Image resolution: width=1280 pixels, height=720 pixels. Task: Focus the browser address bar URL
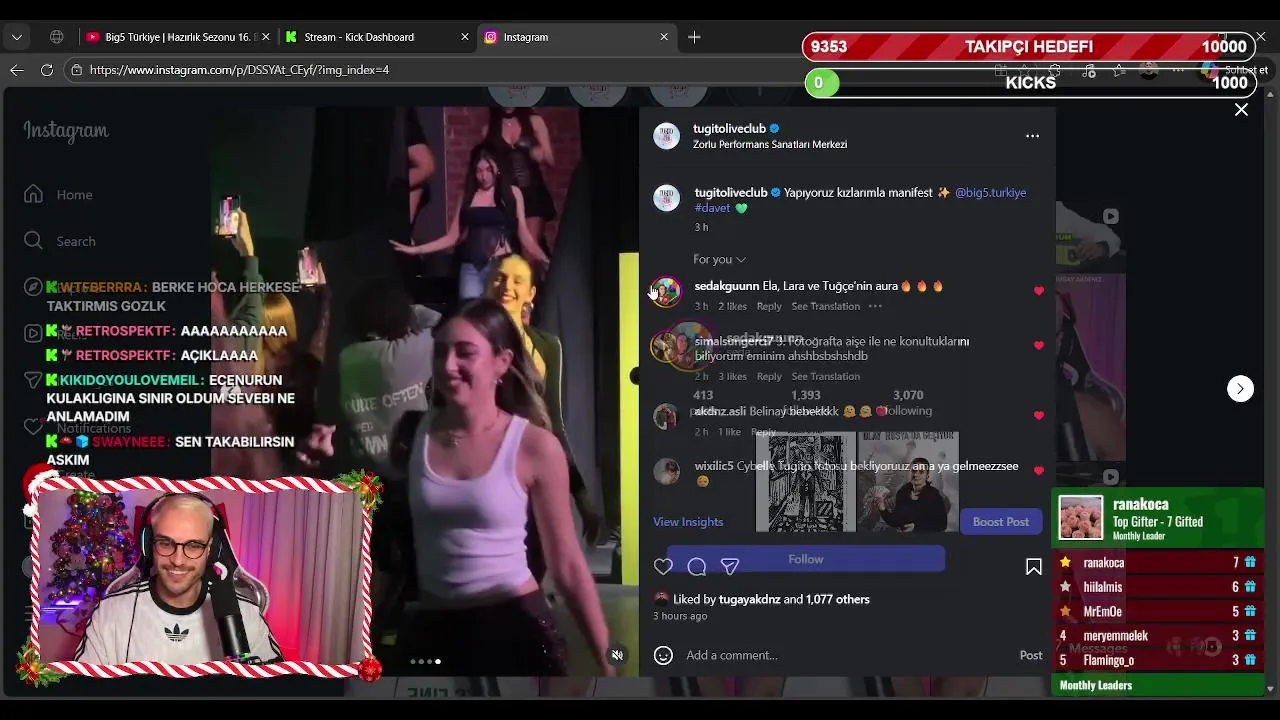coord(239,70)
